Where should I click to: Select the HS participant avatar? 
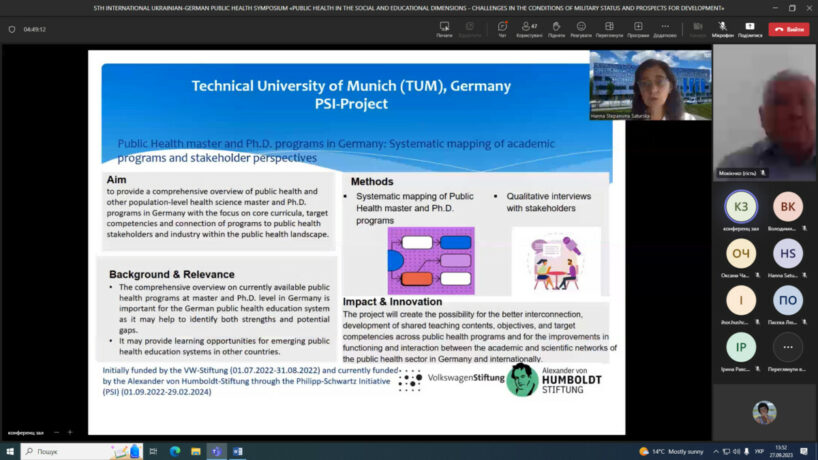(x=788, y=253)
